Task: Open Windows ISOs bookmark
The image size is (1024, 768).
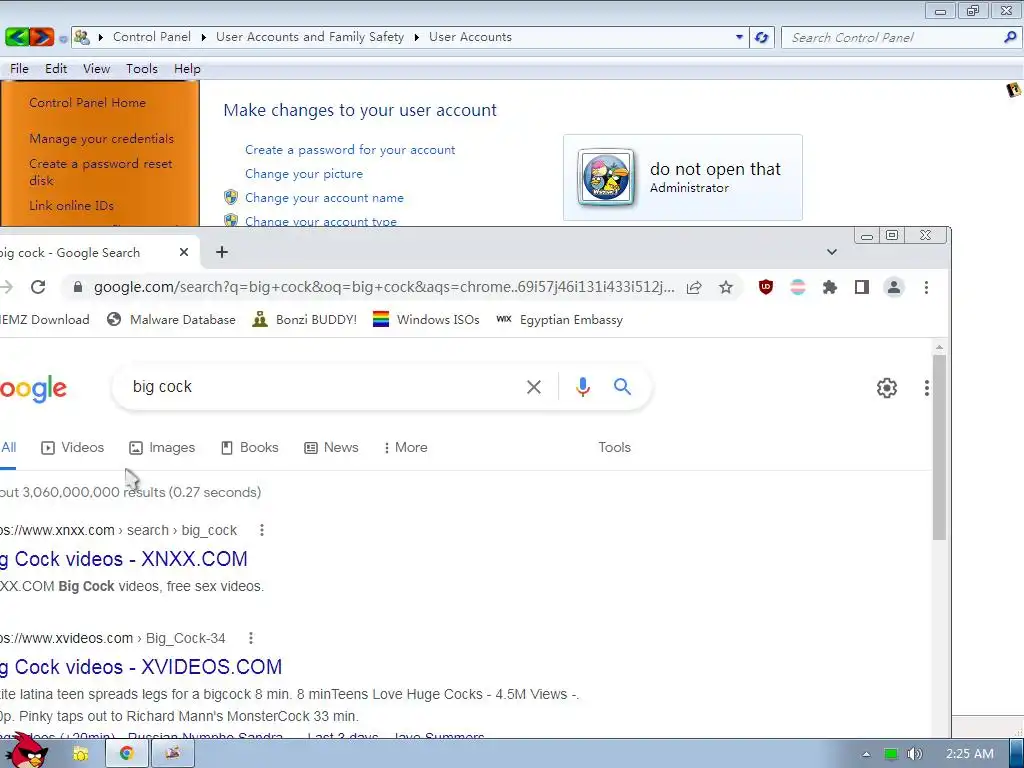Action: pos(426,320)
